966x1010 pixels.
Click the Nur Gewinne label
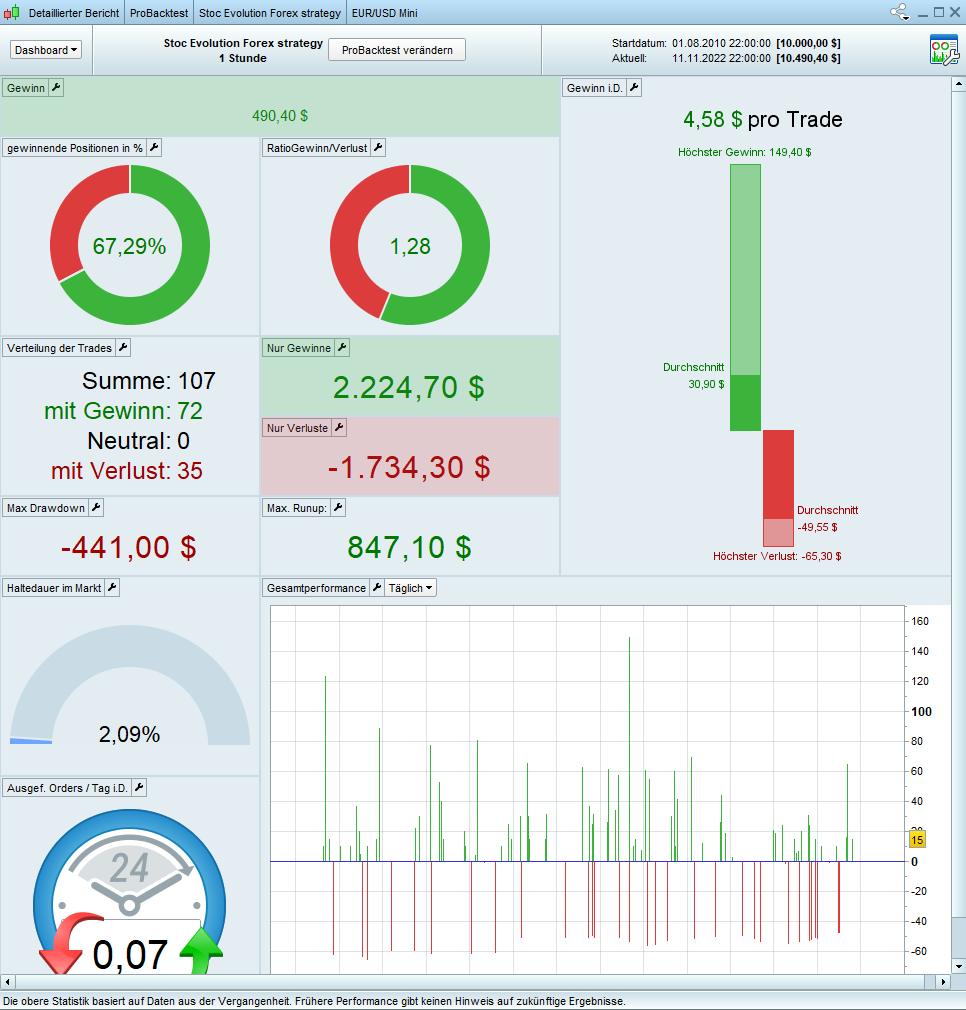(299, 348)
